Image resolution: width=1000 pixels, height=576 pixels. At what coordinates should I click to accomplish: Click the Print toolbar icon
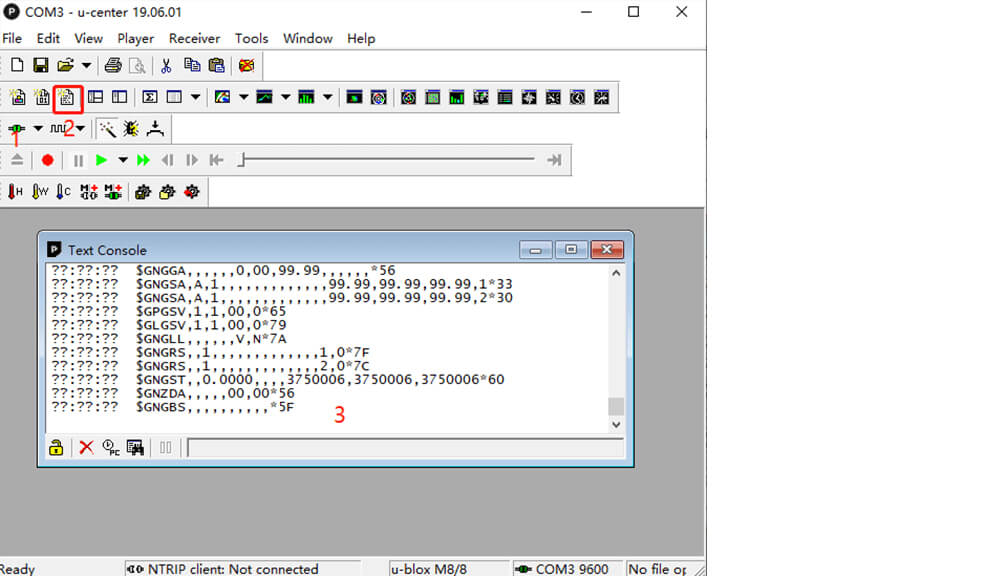[113, 66]
